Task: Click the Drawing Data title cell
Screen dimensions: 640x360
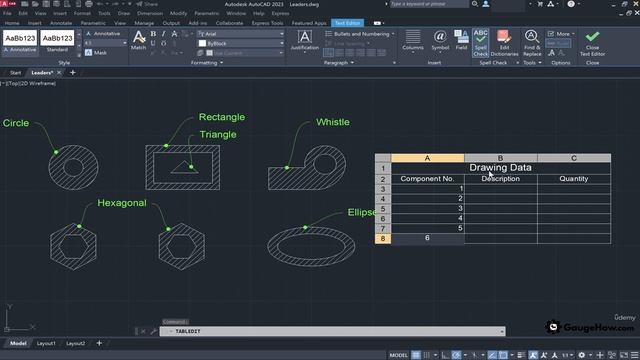Action: tap(501, 168)
